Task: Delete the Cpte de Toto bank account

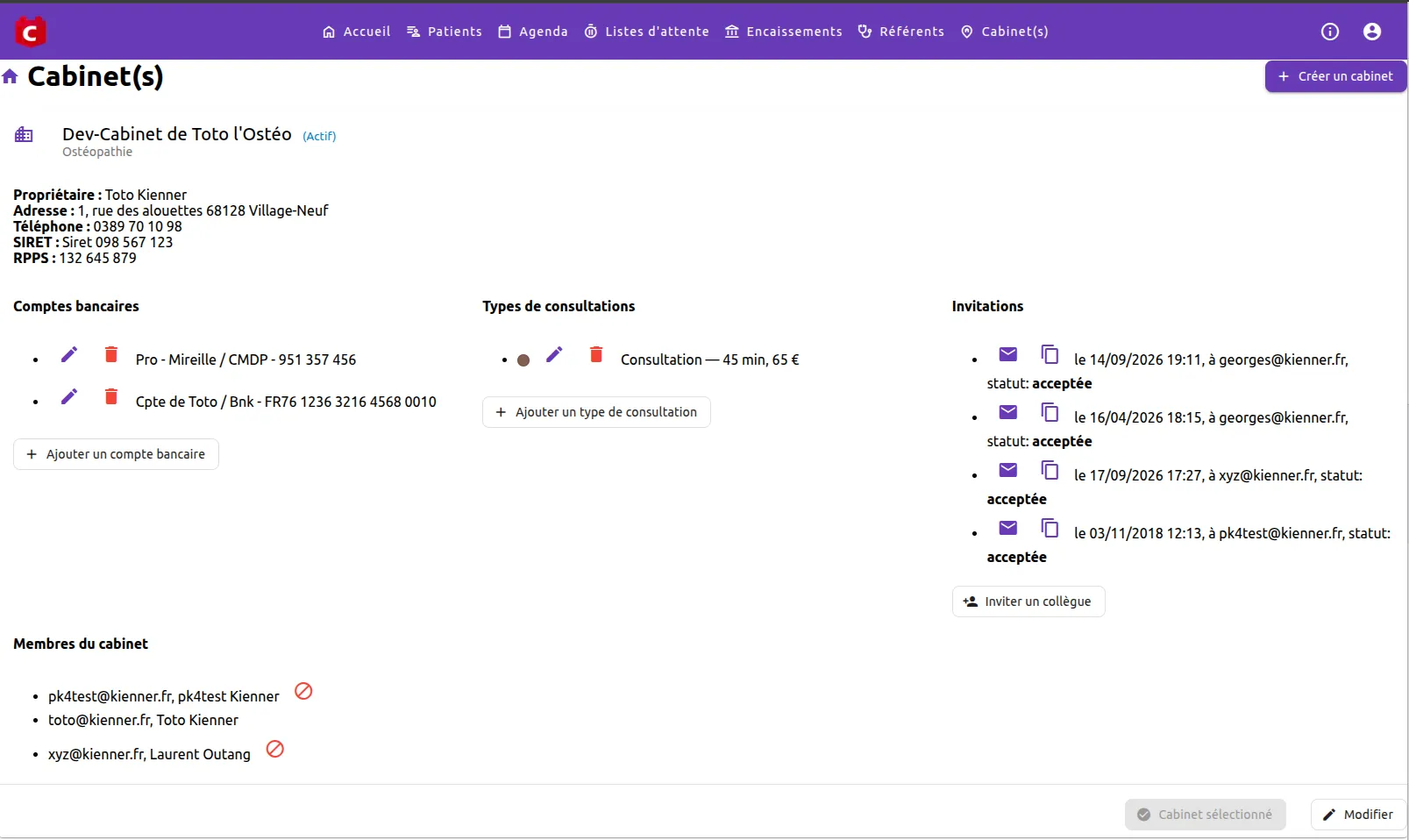Action: coord(111,396)
